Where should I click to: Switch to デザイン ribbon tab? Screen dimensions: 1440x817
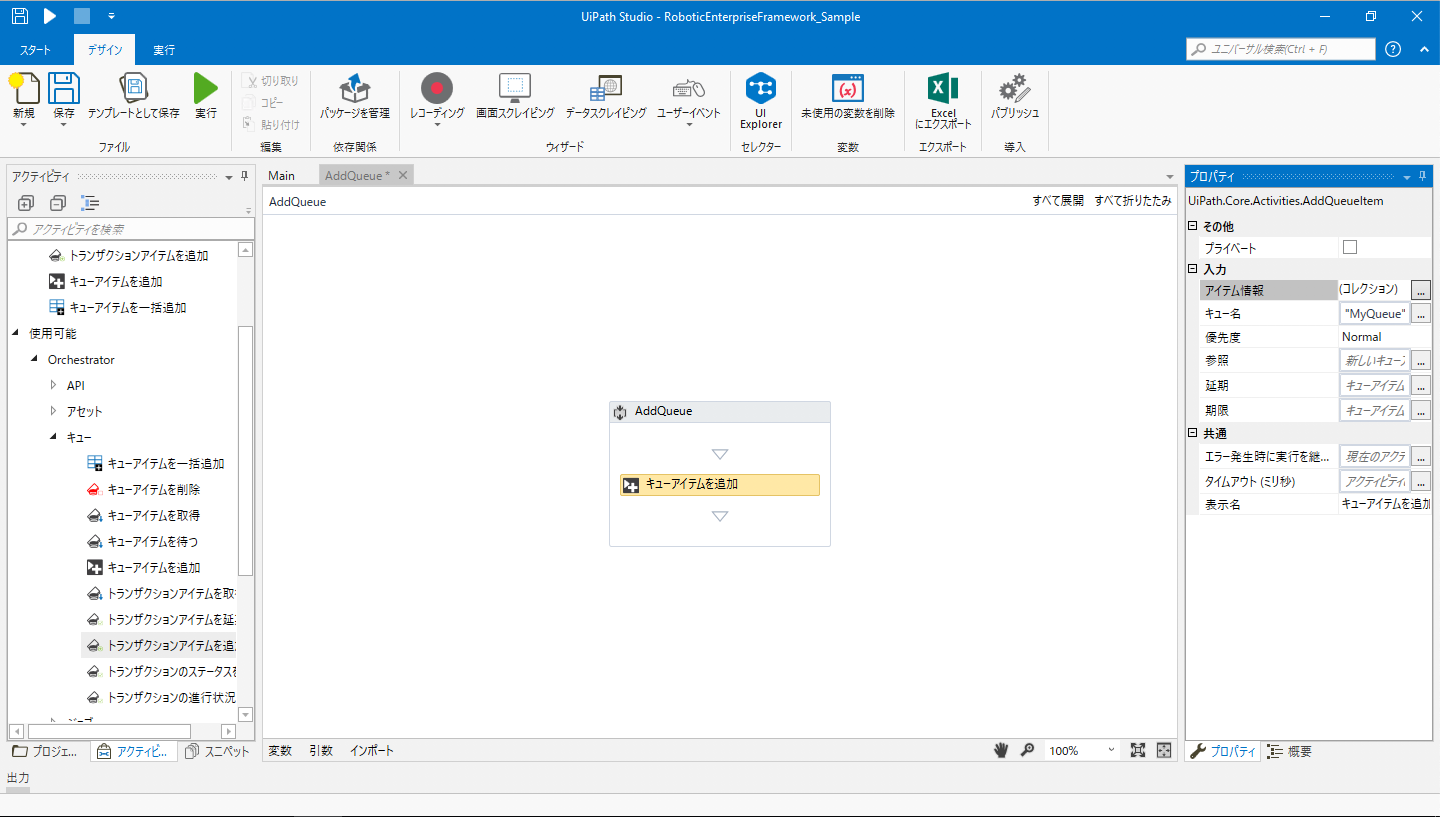tap(105, 50)
